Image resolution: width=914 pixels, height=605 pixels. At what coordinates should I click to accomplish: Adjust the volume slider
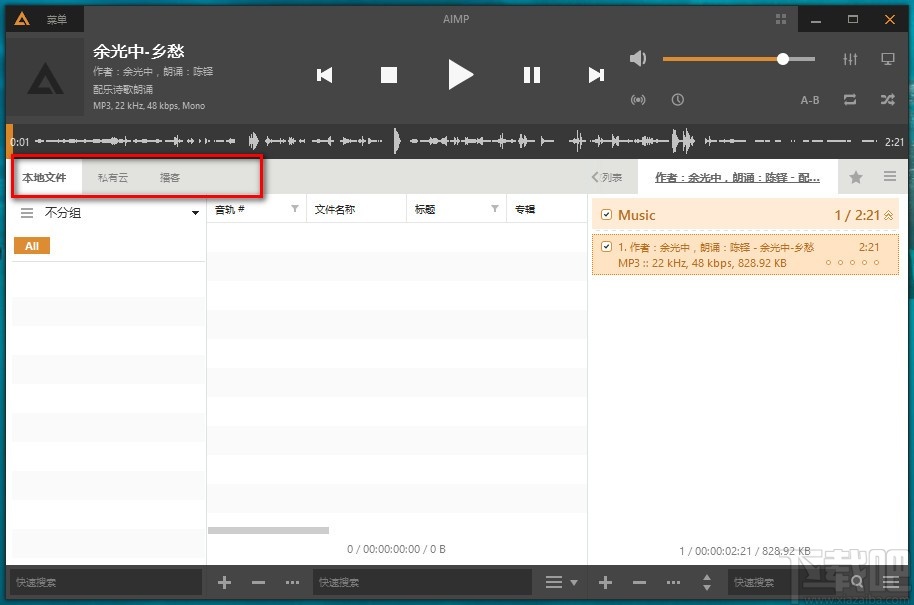pyautogui.click(x=782, y=59)
